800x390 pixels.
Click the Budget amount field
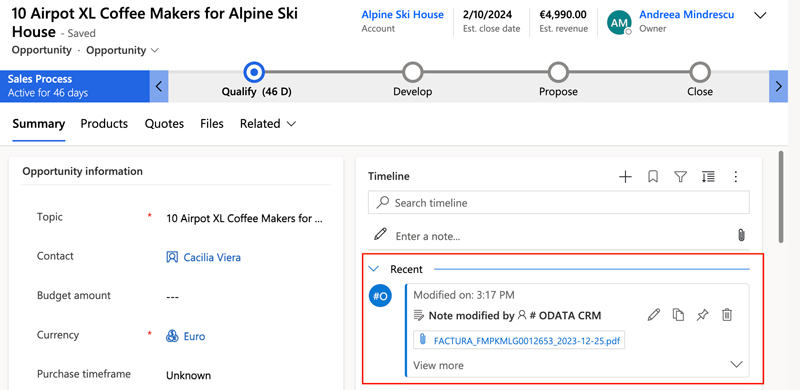click(x=172, y=297)
